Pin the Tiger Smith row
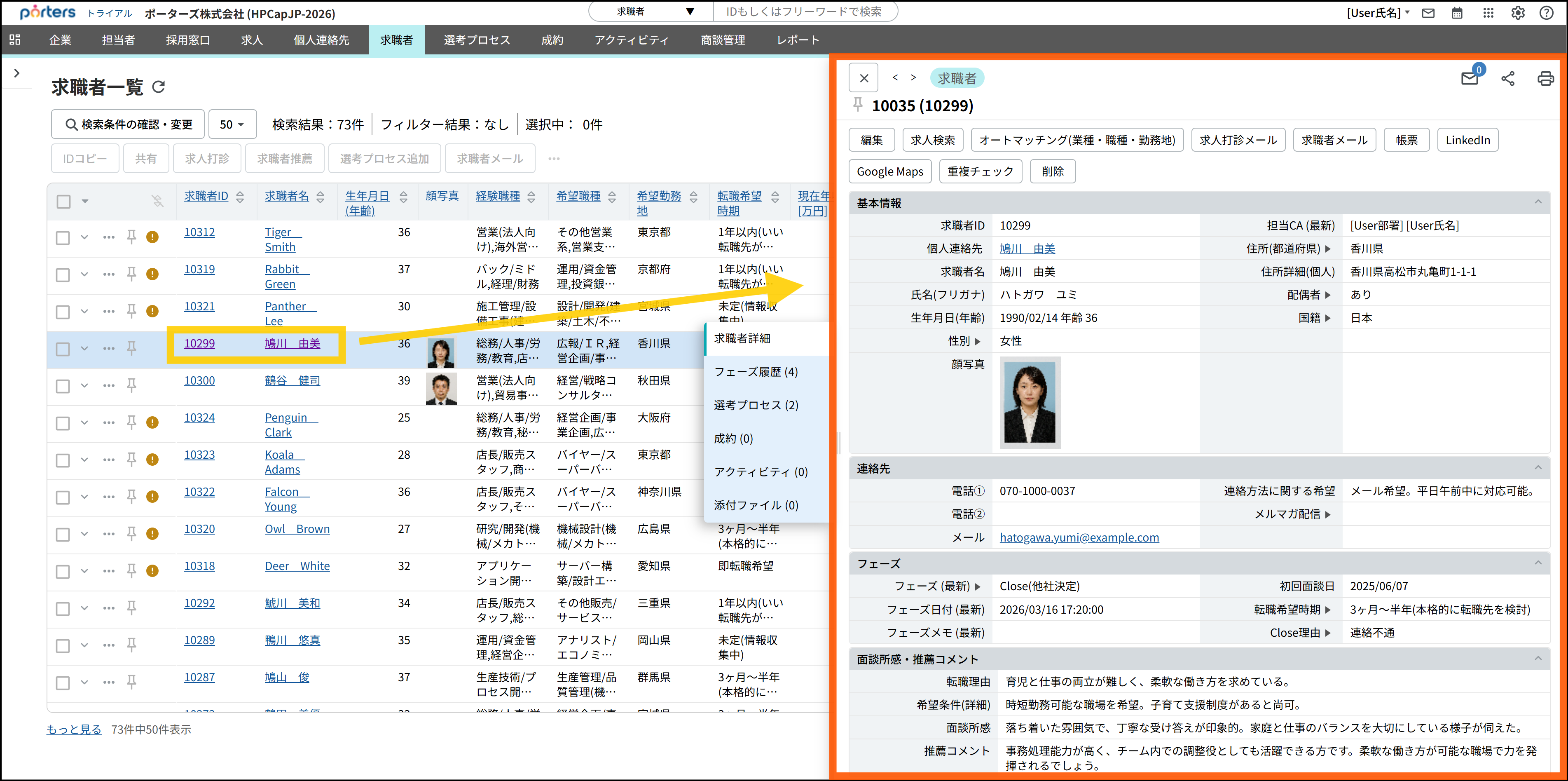This screenshot has width=1568, height=781. click(x=131, y=237)
